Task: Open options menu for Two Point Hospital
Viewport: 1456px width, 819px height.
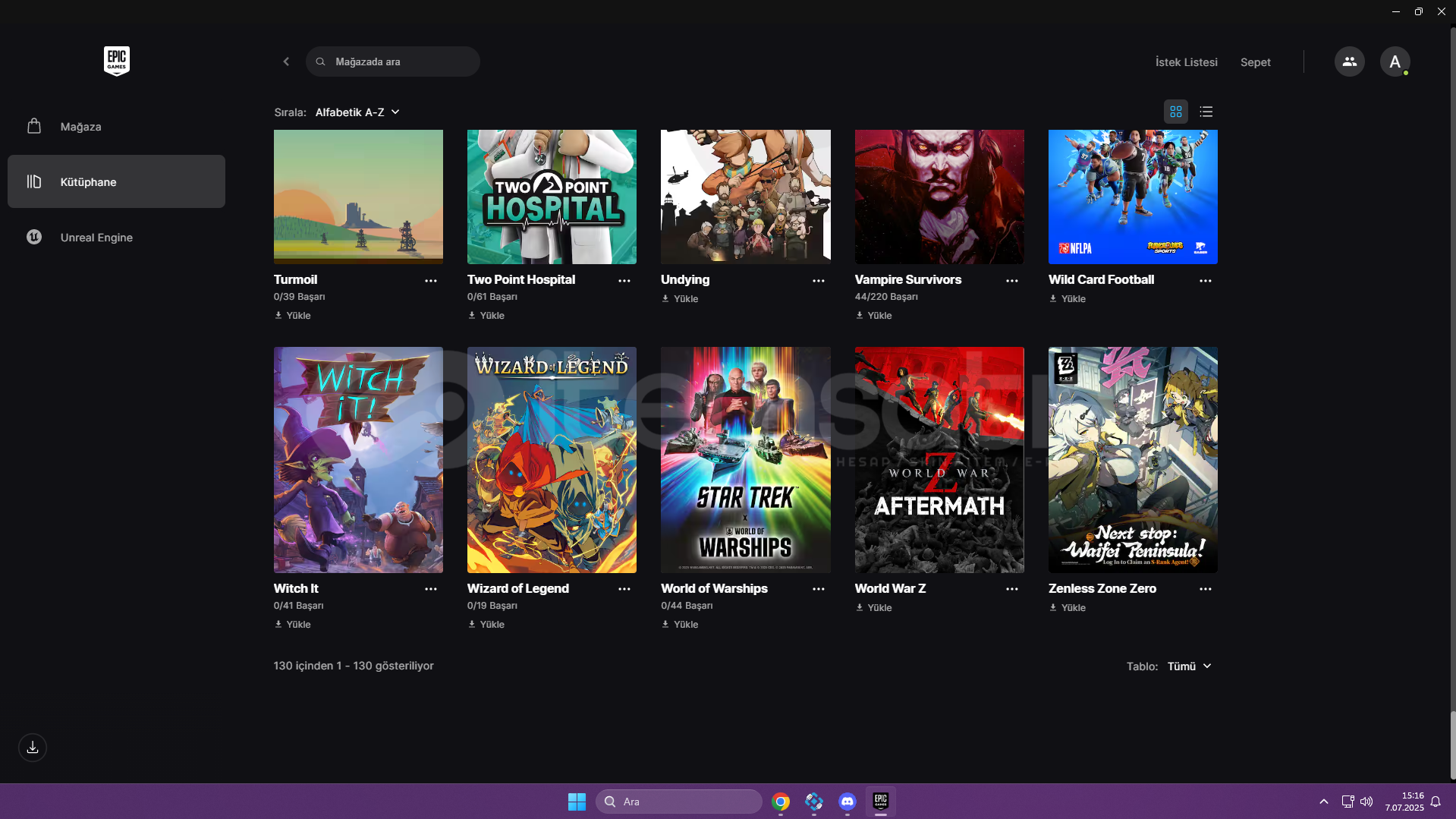Action: (624, 281)
